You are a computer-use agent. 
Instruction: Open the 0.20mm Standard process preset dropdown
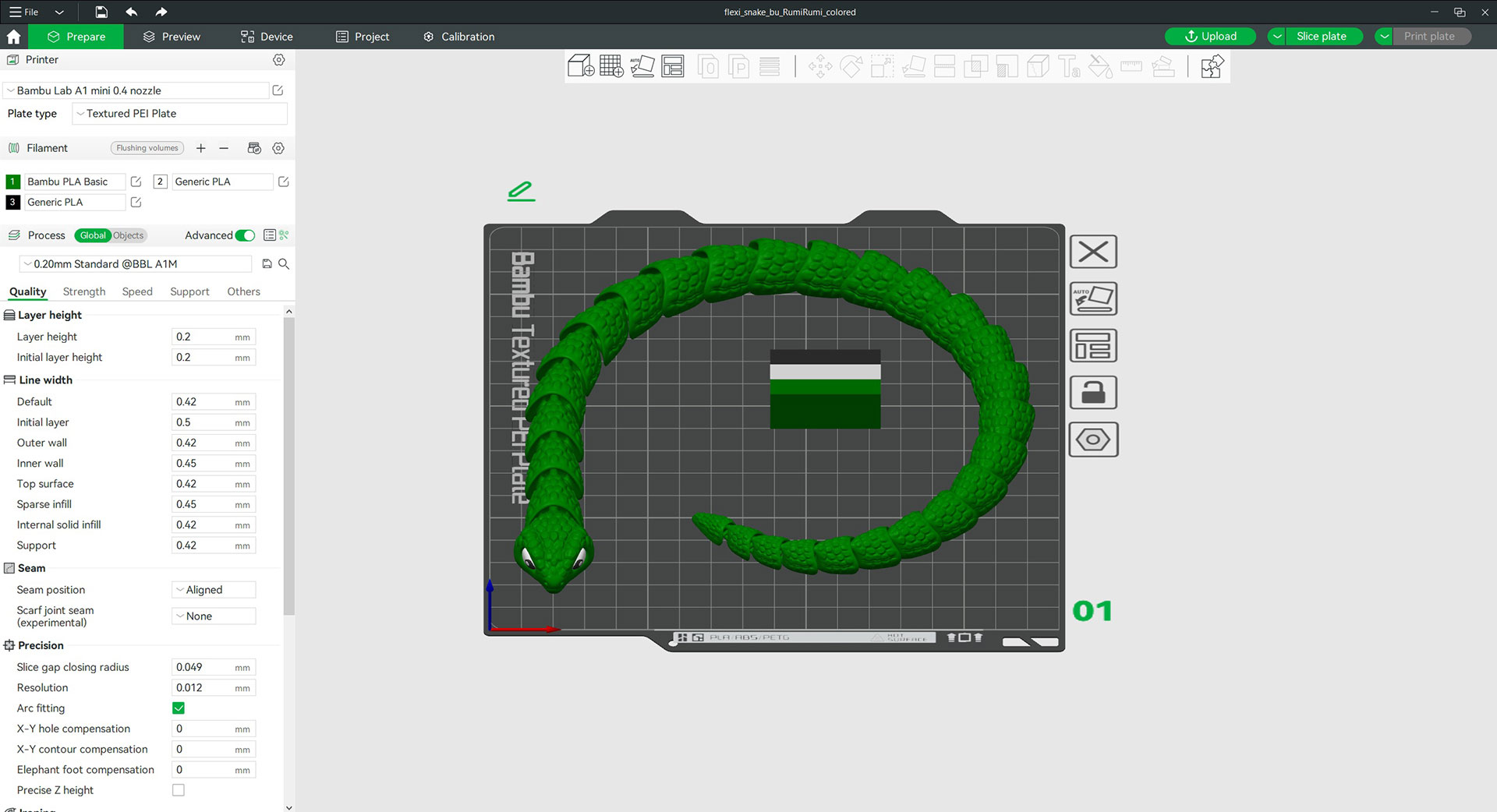(x=136, y=264)
